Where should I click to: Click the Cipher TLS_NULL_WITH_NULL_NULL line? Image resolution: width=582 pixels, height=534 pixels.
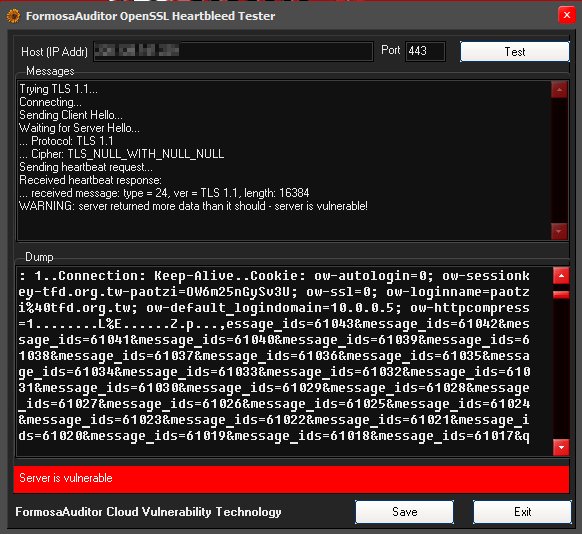coord(122,154)
